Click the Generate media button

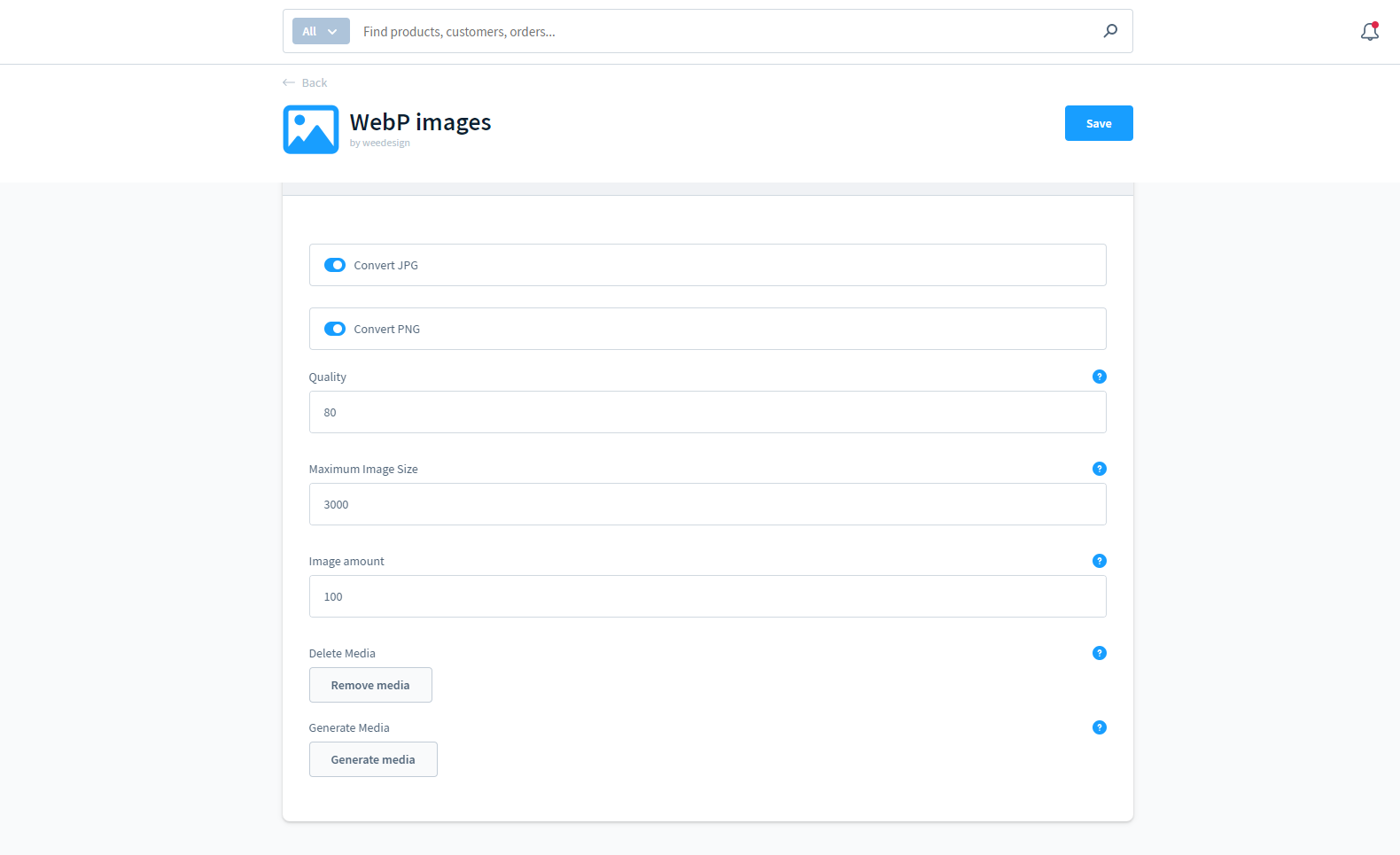click(373, 759)
